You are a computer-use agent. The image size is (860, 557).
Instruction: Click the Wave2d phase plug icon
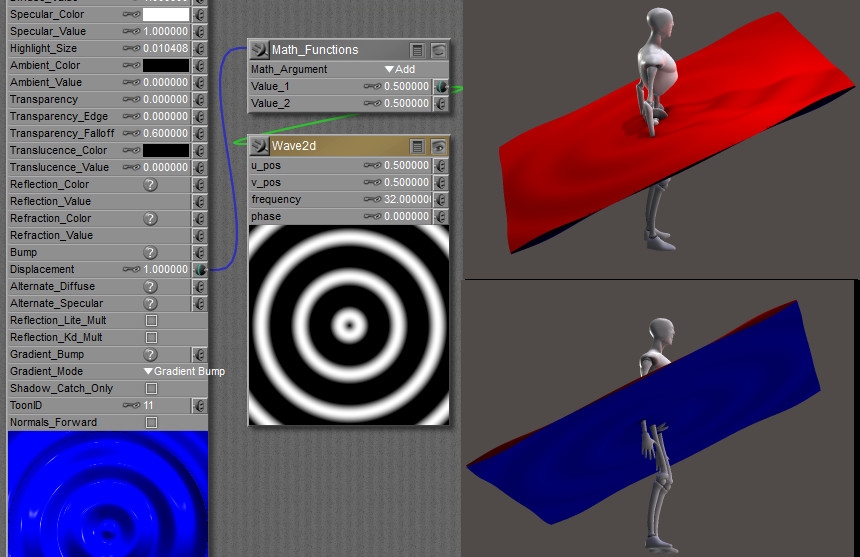pos(441,216)
